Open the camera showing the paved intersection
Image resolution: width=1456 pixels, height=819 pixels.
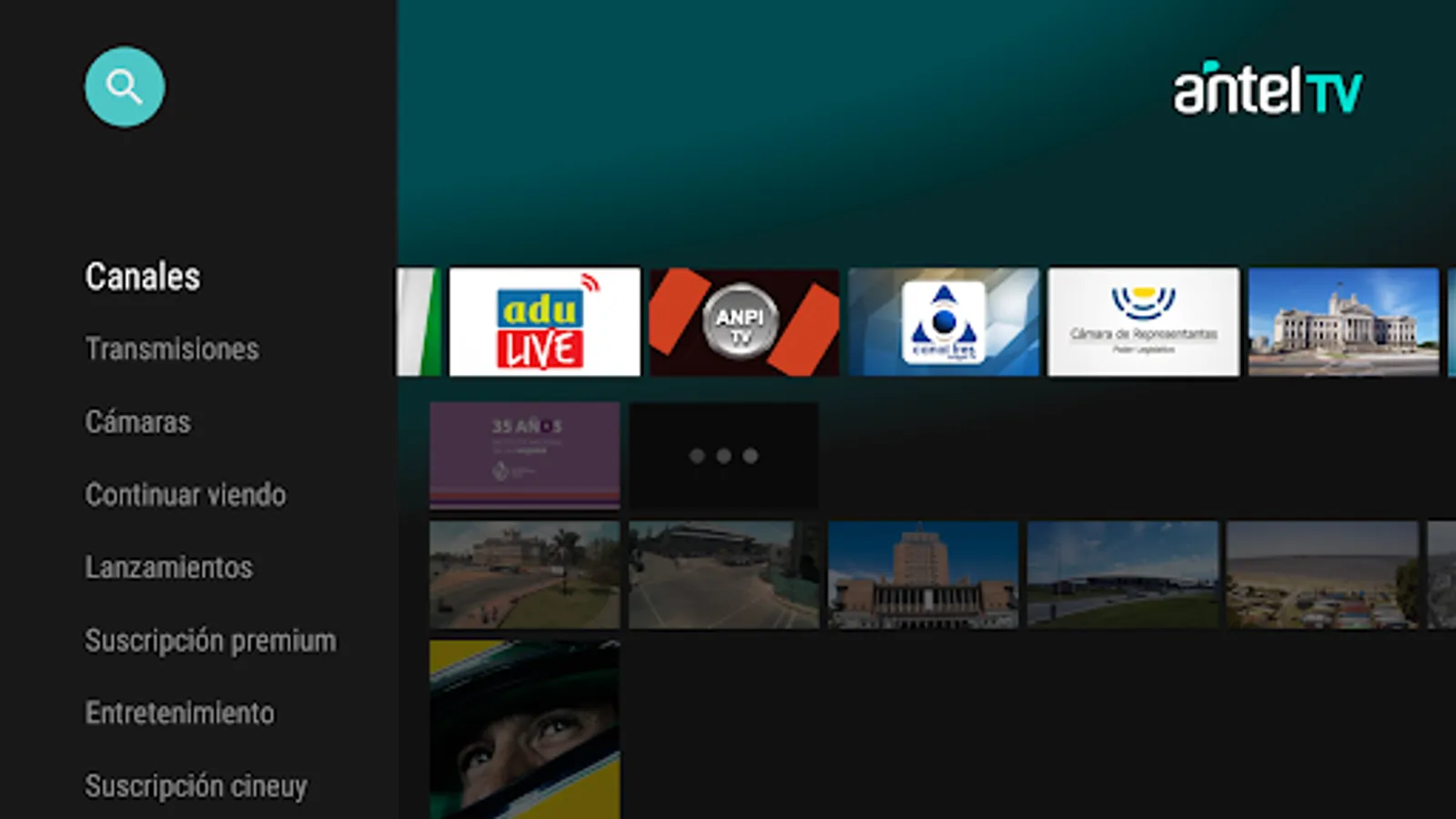723,574
